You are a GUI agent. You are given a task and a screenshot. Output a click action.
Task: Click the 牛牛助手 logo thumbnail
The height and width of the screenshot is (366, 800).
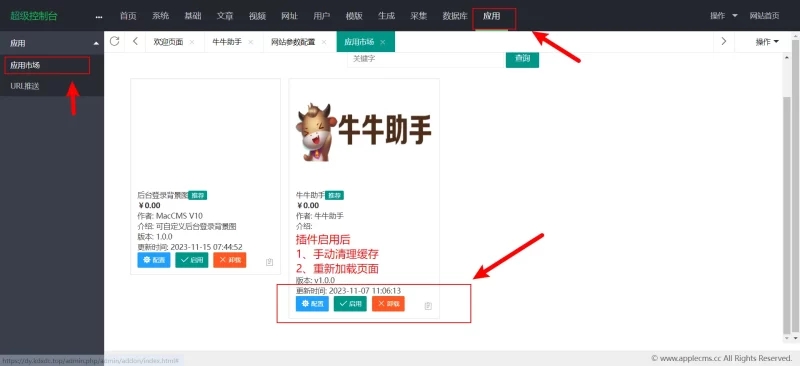point(364,132)
